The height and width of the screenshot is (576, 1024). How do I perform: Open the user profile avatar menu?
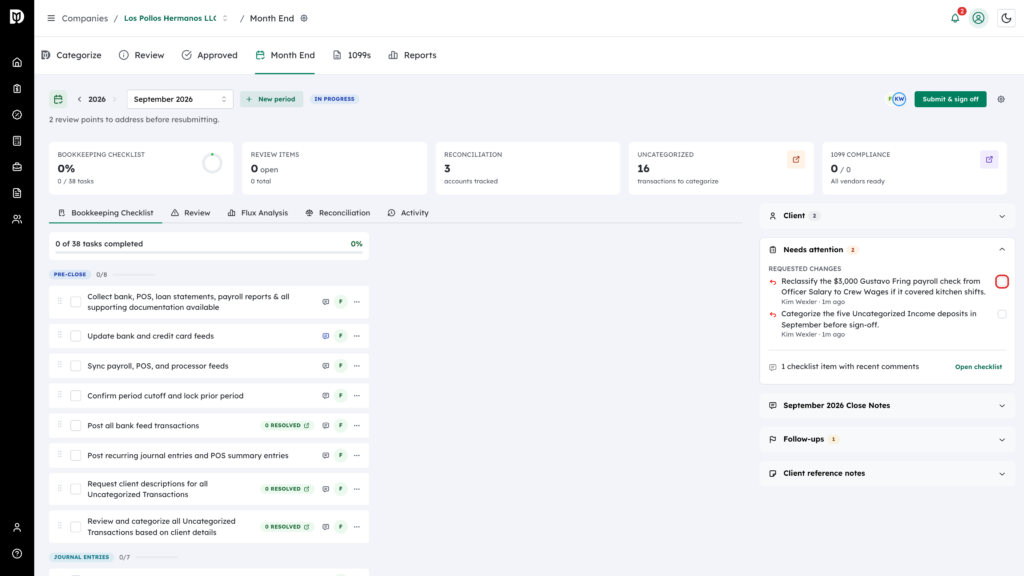tap(978, 18)
